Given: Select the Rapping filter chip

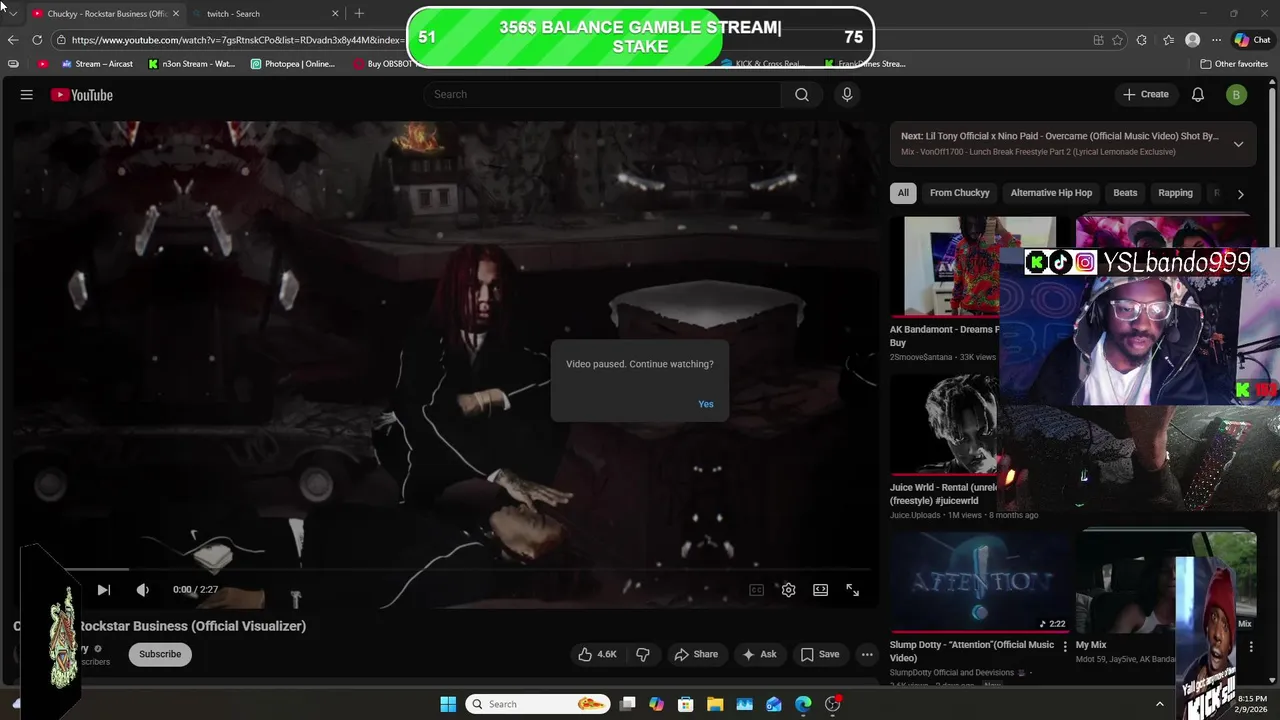Looking at the screenshot, I should click(1175, 193).
